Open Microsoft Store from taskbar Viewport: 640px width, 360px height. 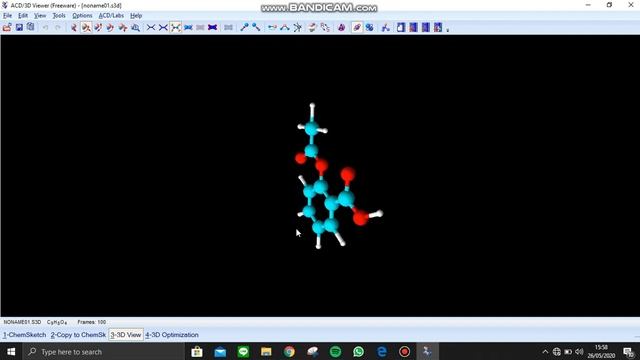point(197,351)
